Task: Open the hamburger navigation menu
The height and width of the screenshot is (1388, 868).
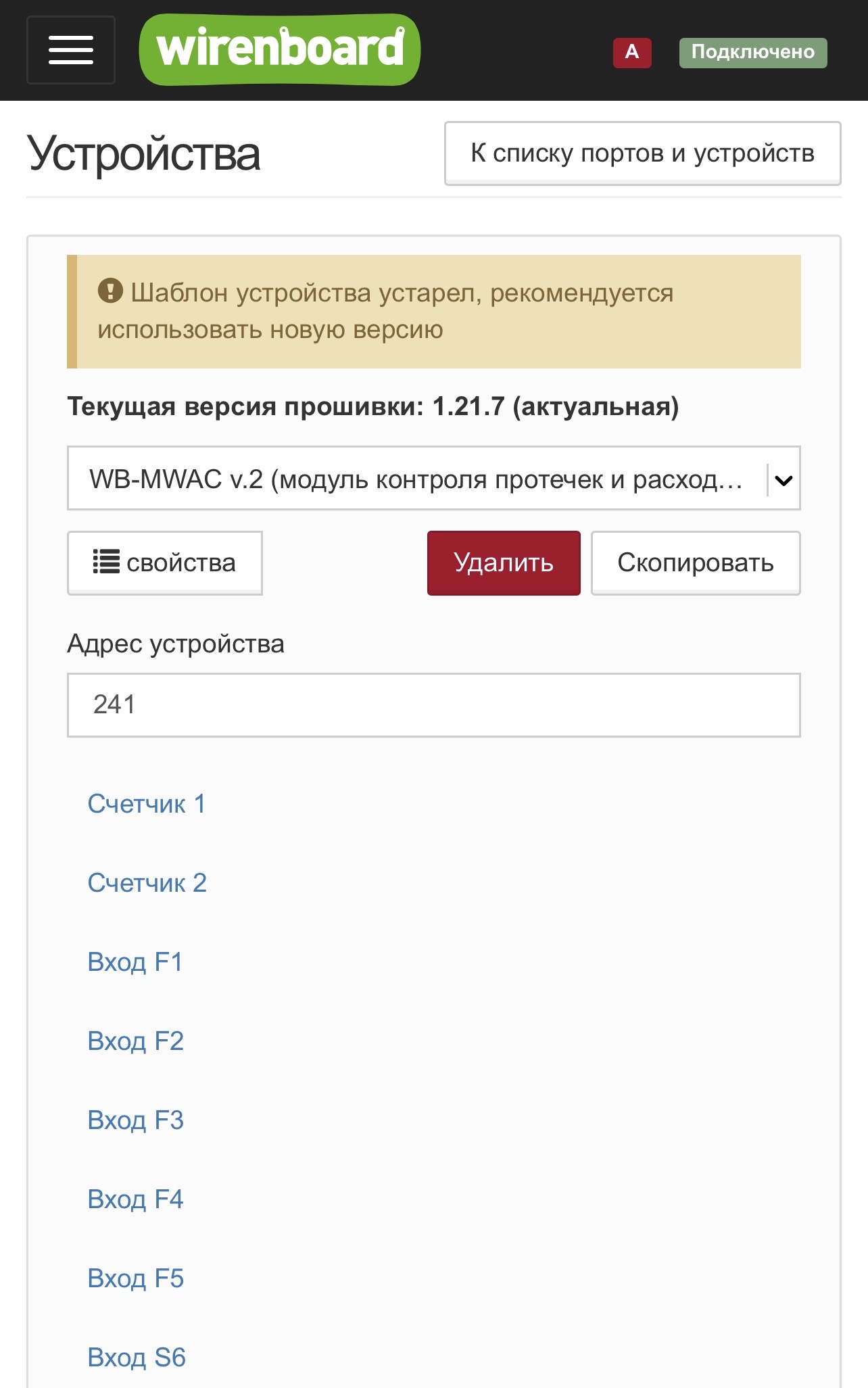Action: pyautogui.click(x=71, y=51)
